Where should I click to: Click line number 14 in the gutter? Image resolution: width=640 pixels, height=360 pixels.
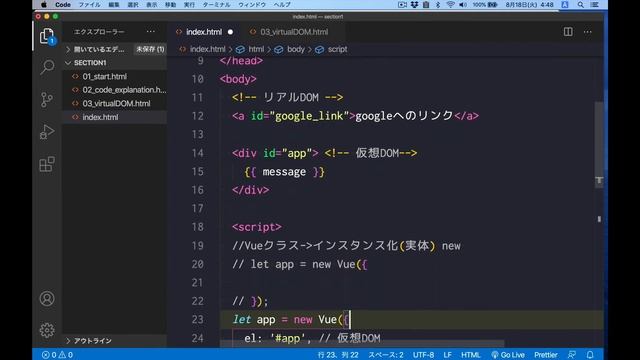pos(198,153)
